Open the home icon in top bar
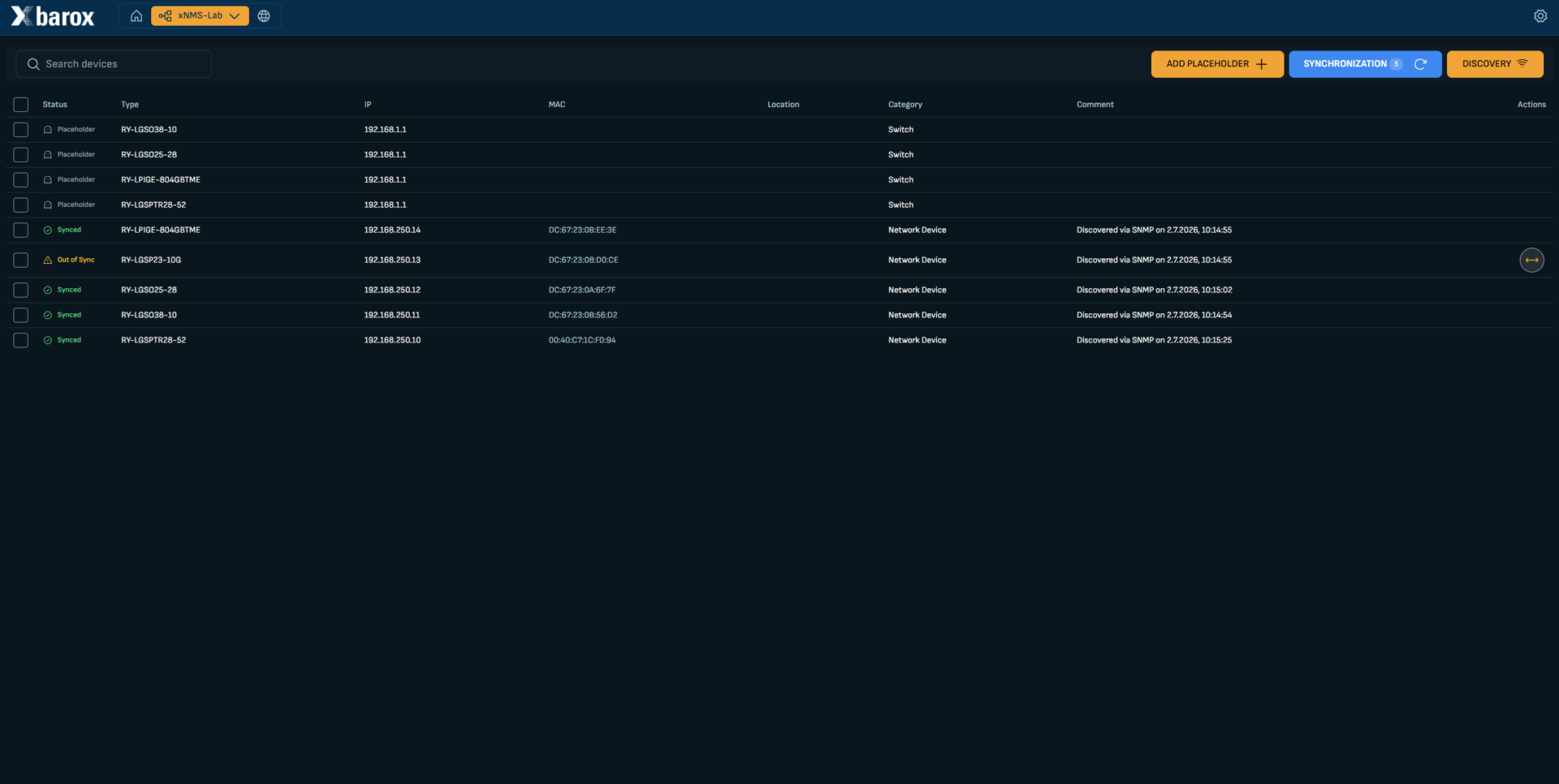This screenshot has width=1559, height=784. coord(136,16)
